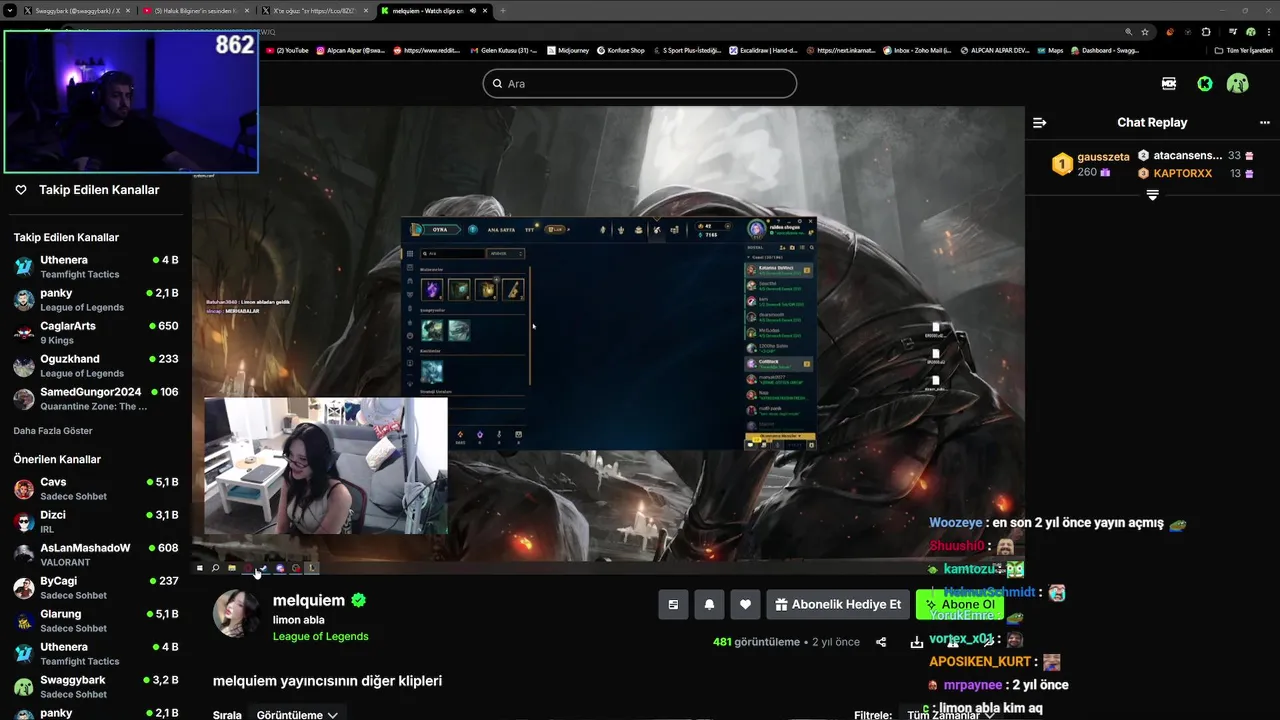This screenshot has height=720, width=1280.
Task: Click the zoom magnifier in address bar
Action: click(1128, 31)
